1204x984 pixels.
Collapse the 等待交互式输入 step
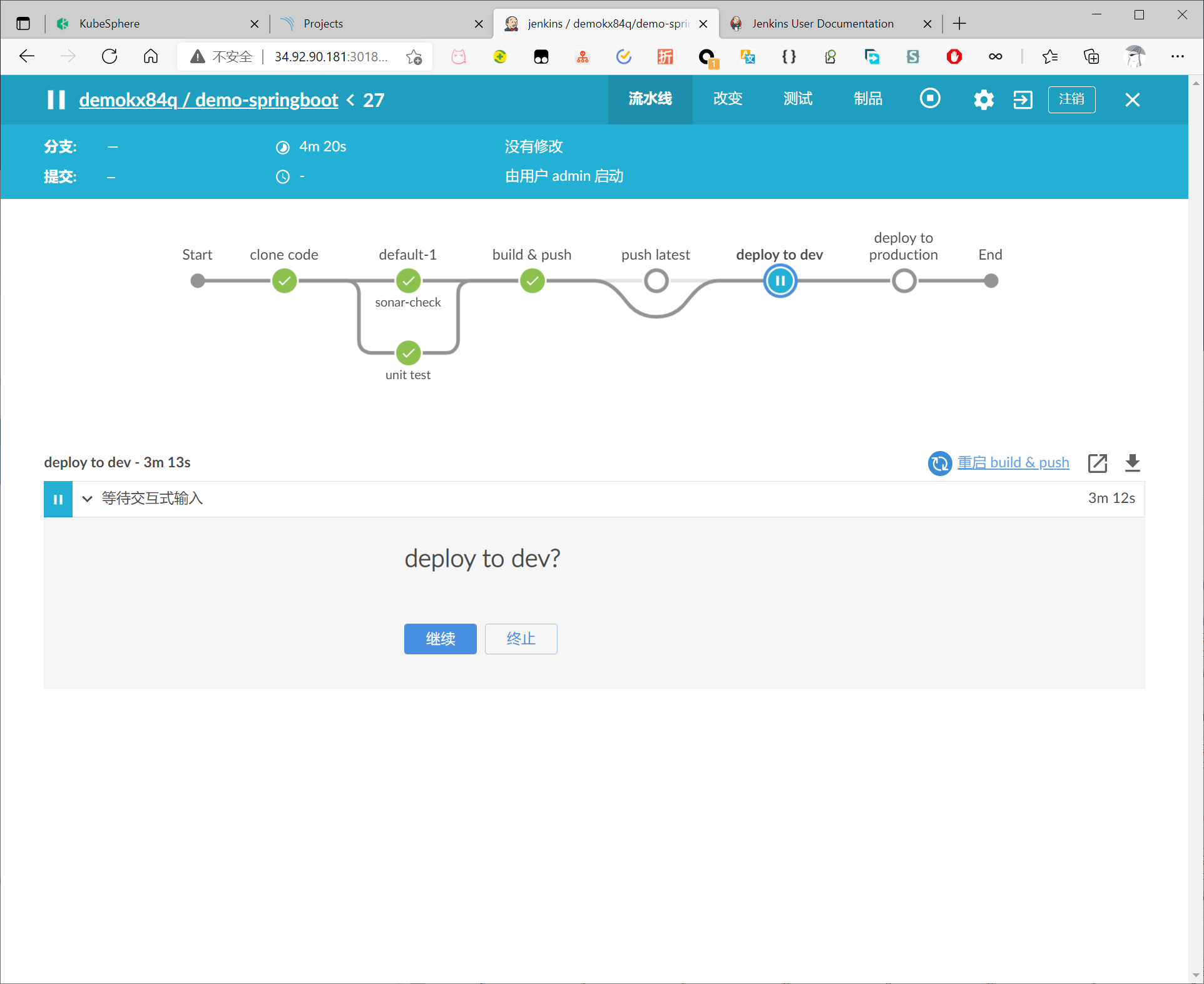88,499
